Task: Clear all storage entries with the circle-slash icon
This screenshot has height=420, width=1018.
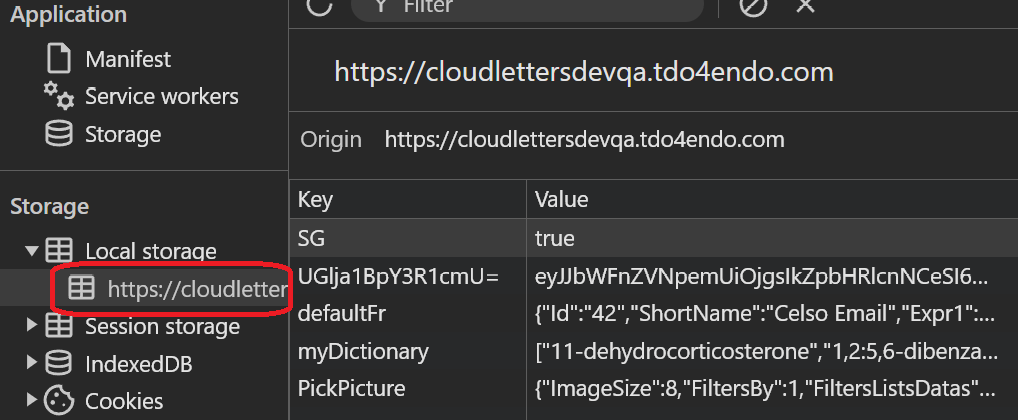Action: tap(753, 6)
